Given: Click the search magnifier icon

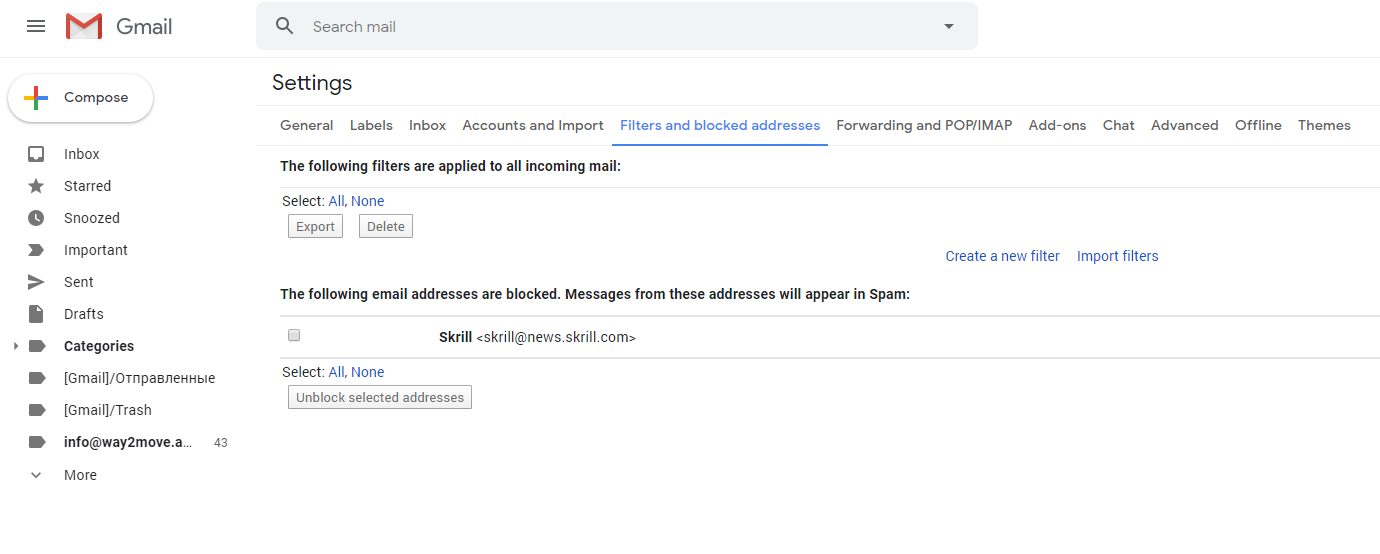Looking at the screenshot, I should coord(285,26).
